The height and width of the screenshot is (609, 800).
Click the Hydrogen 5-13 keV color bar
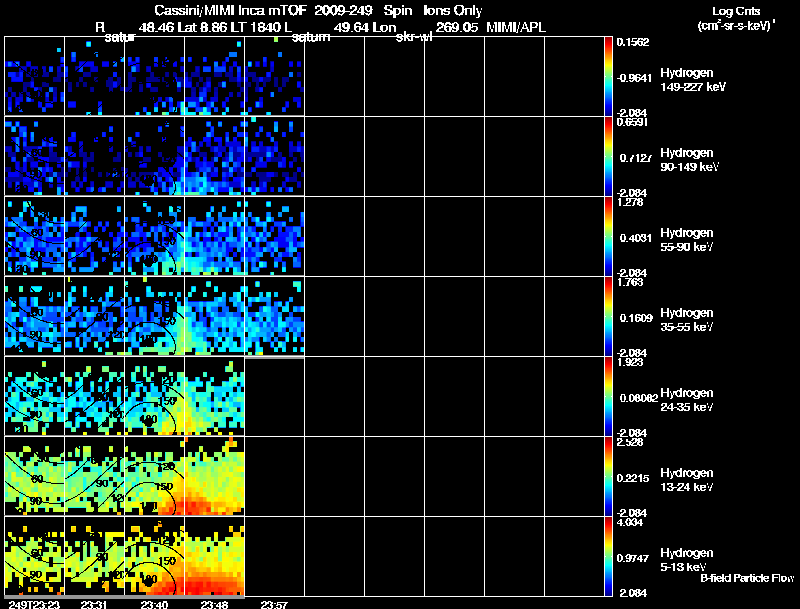pos(609,556)
